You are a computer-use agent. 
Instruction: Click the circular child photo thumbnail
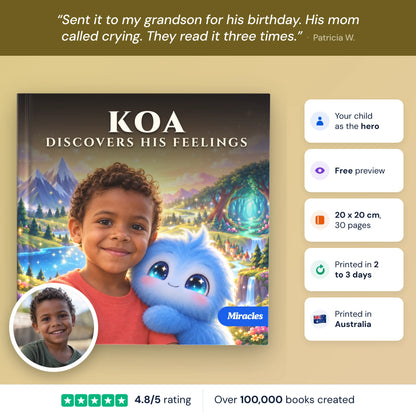tap(53, 327)
